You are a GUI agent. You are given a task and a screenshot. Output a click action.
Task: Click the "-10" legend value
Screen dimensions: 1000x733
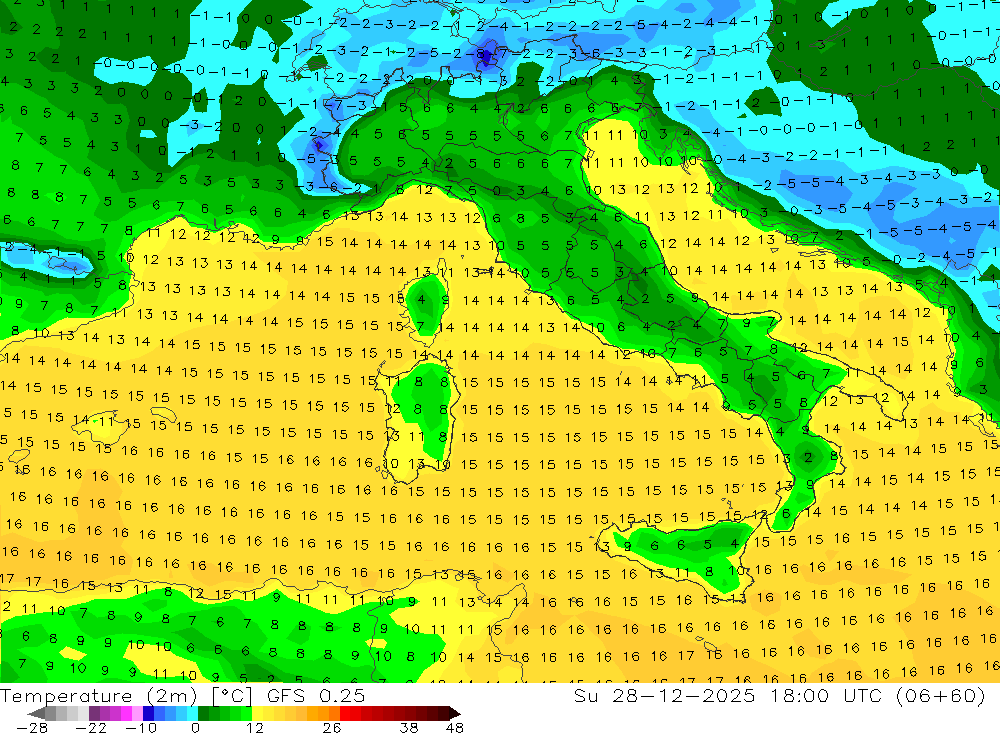(x=141, y=728)
